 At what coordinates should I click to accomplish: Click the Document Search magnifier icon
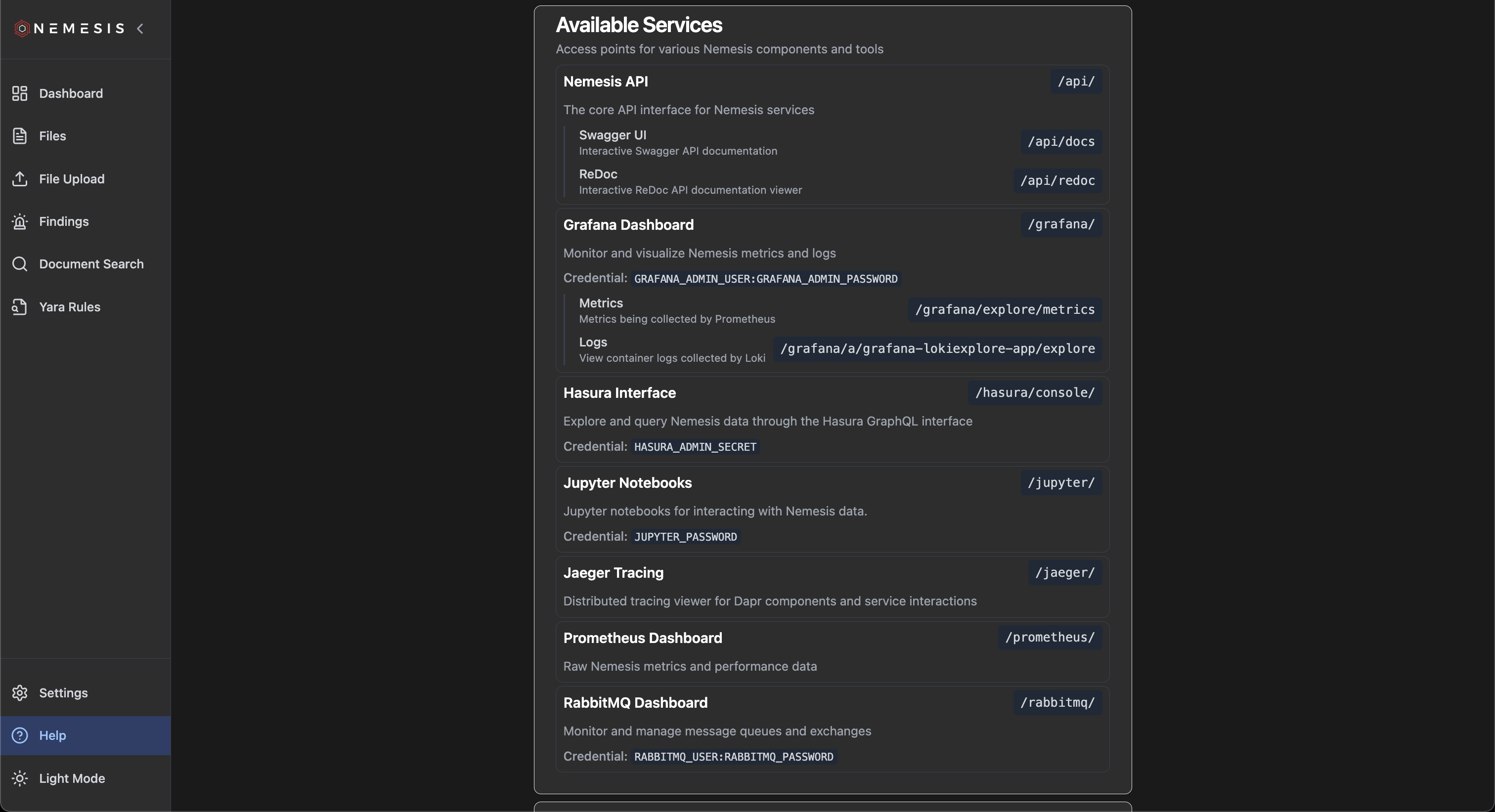(x=20, y=264)
